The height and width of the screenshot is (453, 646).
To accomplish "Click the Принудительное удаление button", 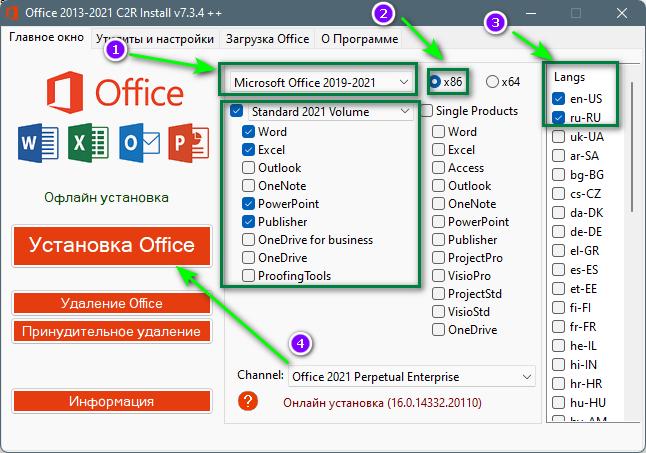I will click(112, 332).
